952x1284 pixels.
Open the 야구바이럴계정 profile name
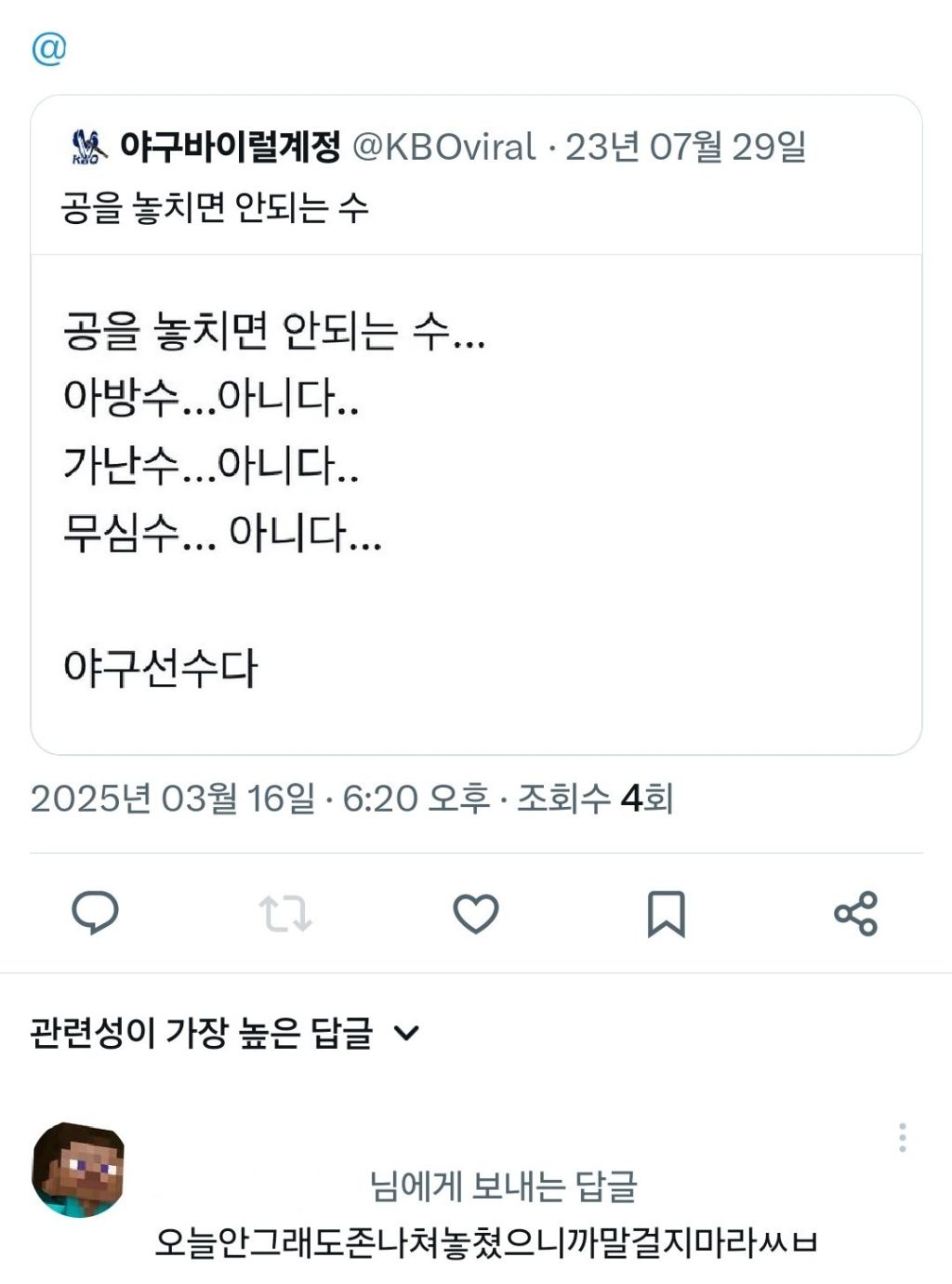coord(230,147)
